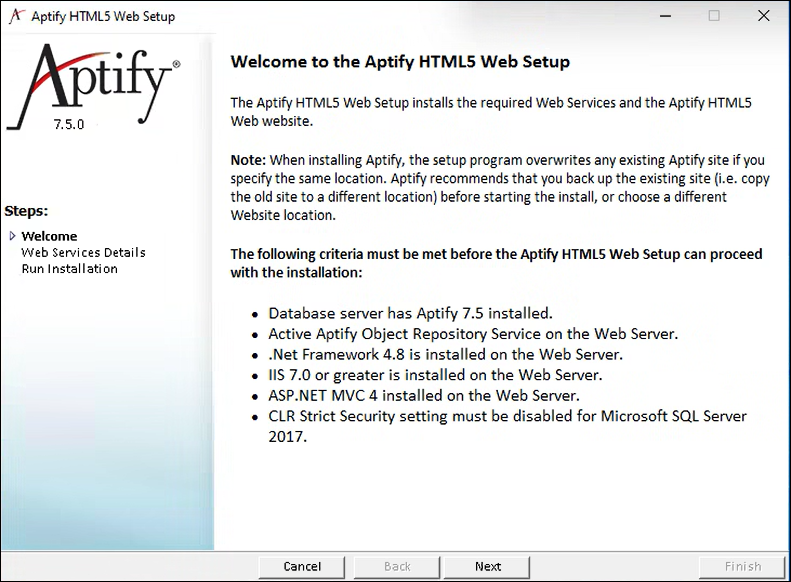Select the Web Services Details step

(x=83, y=252)
